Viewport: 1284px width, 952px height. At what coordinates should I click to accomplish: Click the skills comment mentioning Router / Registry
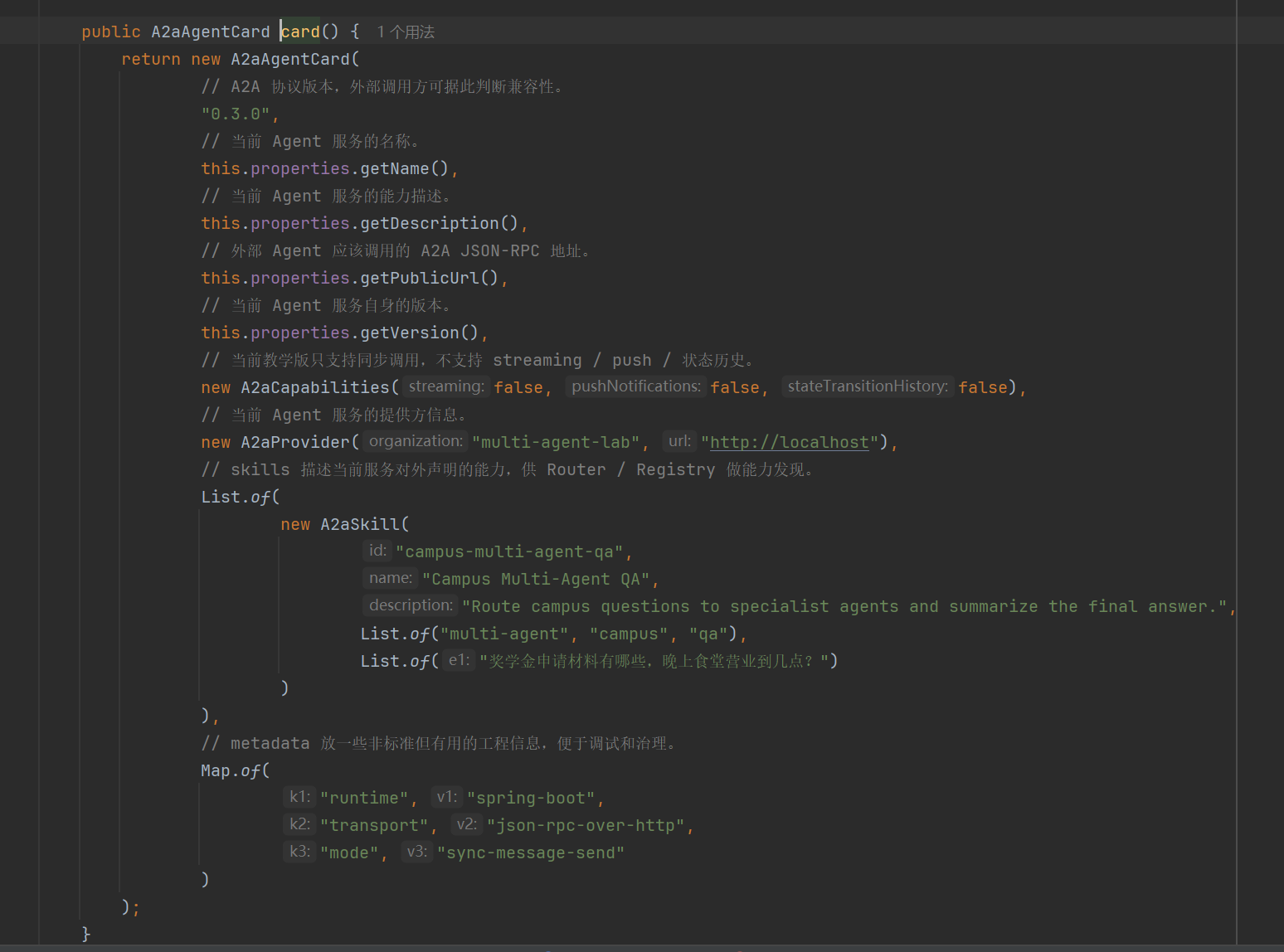(x=508, y=469)
